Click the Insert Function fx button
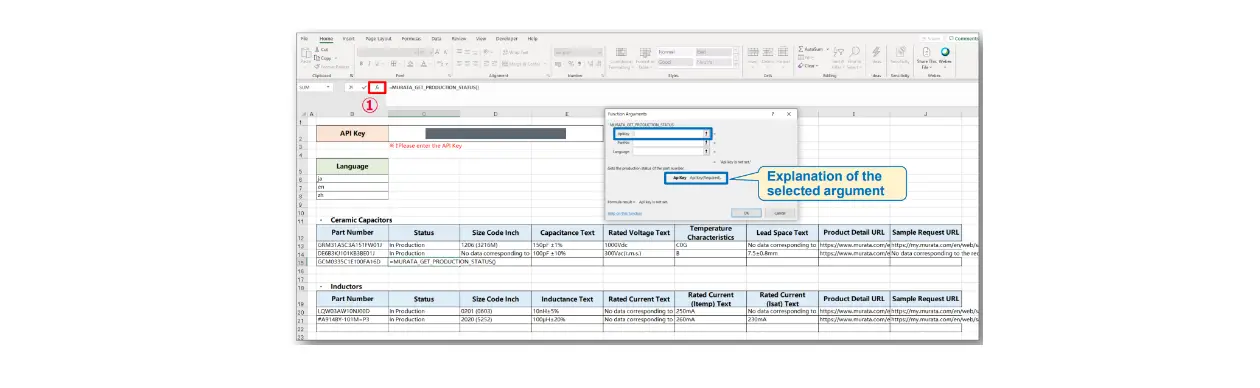Screen dimensions: 1260x388 pos(377,87)
